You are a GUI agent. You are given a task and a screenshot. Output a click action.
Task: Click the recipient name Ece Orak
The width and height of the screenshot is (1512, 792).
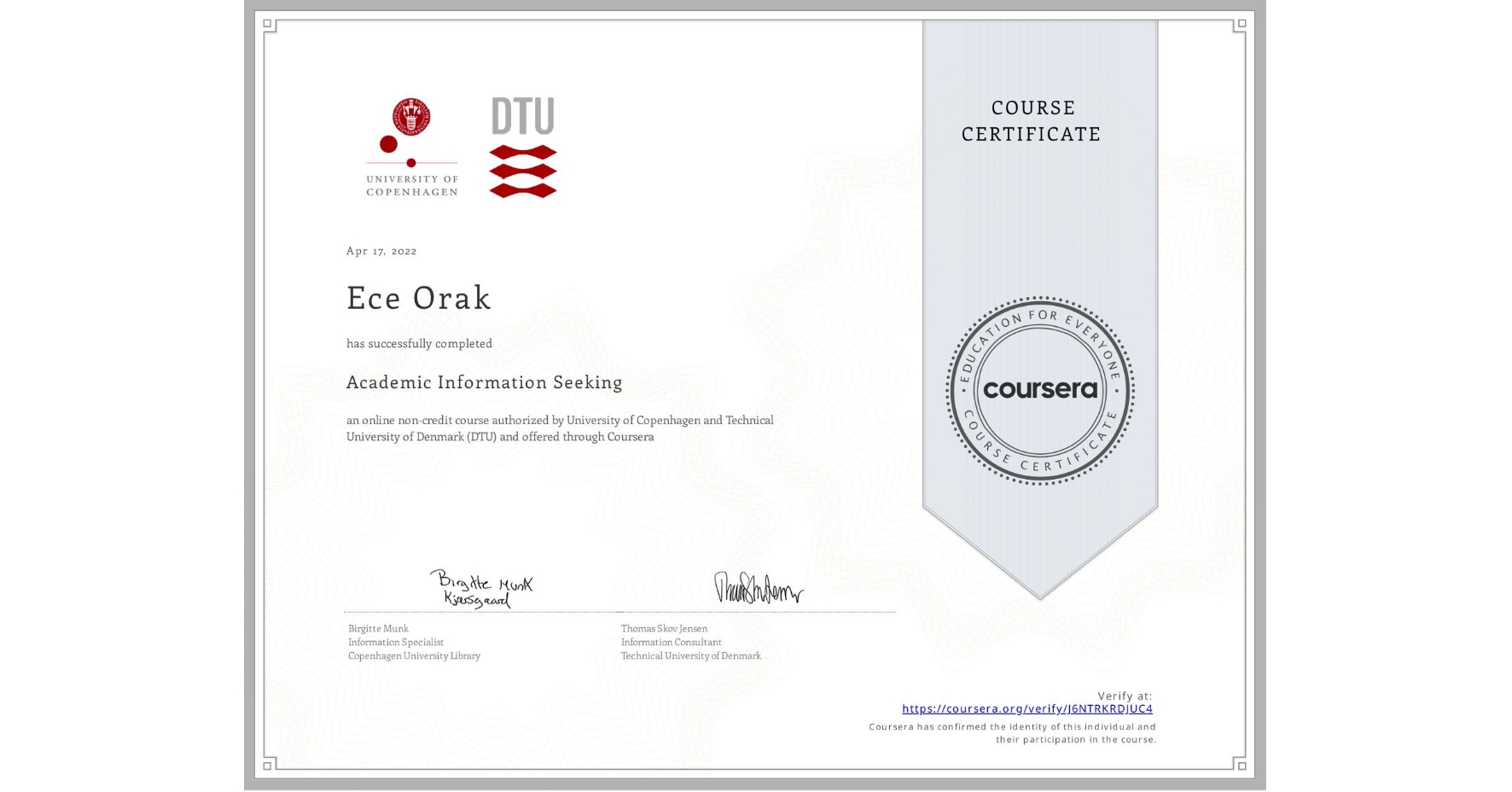(x=418, y=299)
